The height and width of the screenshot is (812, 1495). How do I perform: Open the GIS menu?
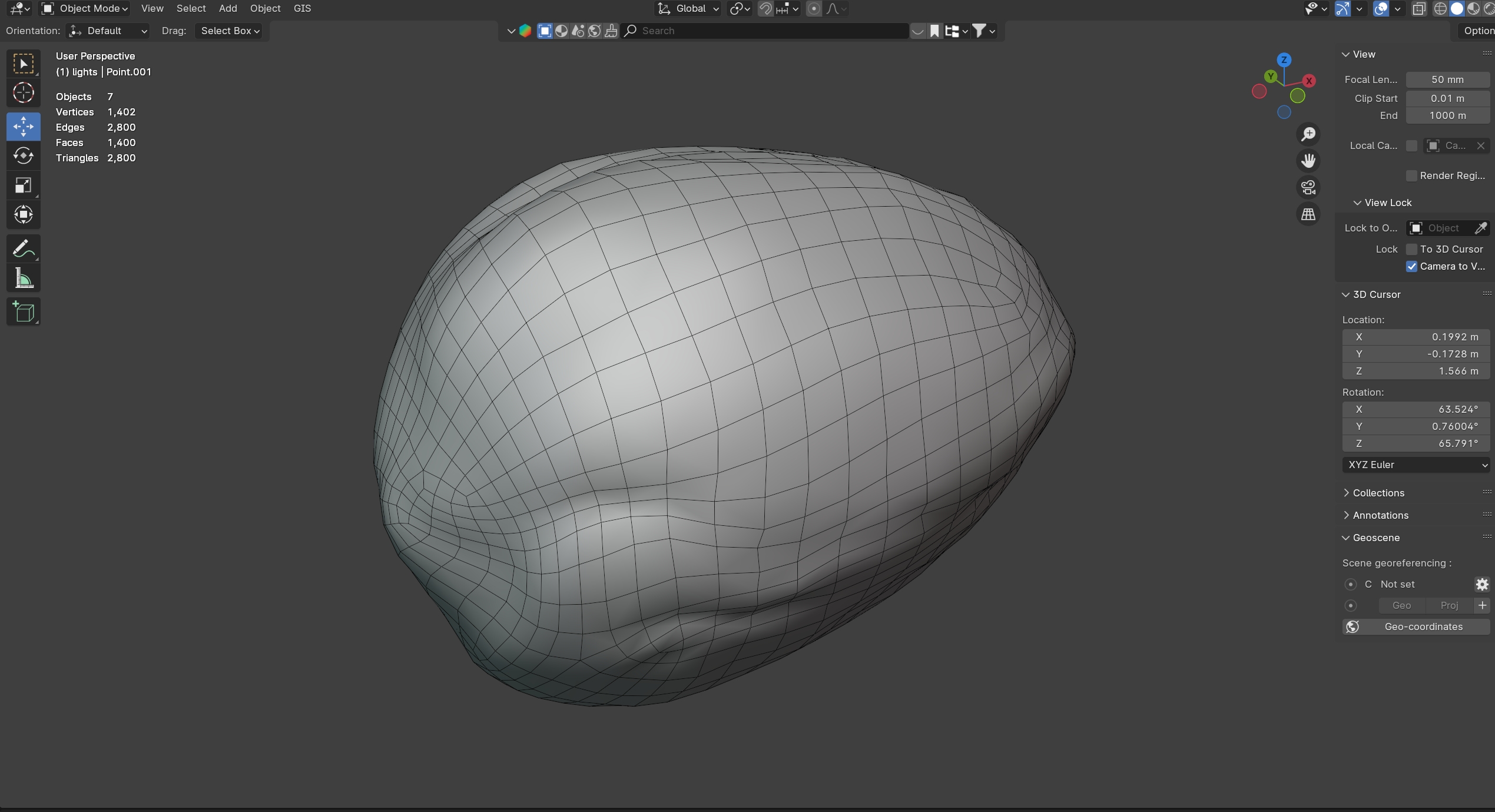[302, 8]
